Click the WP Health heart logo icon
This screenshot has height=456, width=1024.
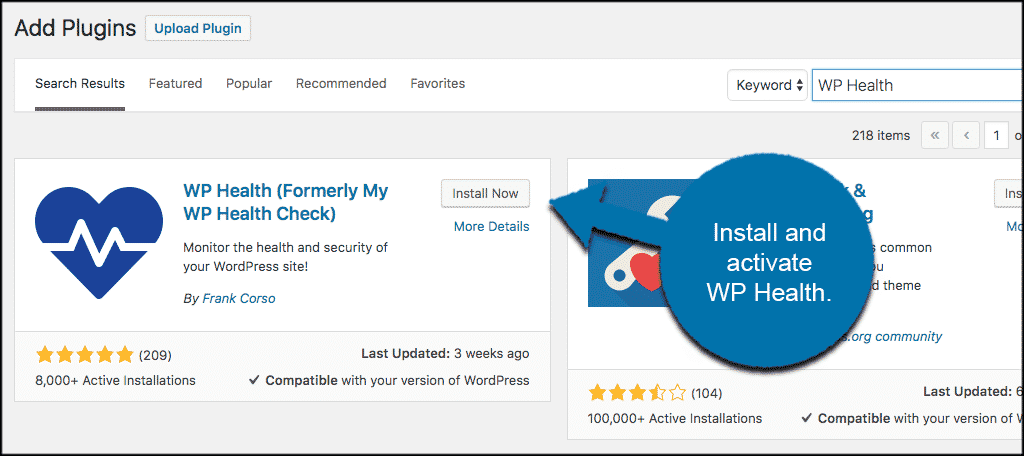[99, 243]
